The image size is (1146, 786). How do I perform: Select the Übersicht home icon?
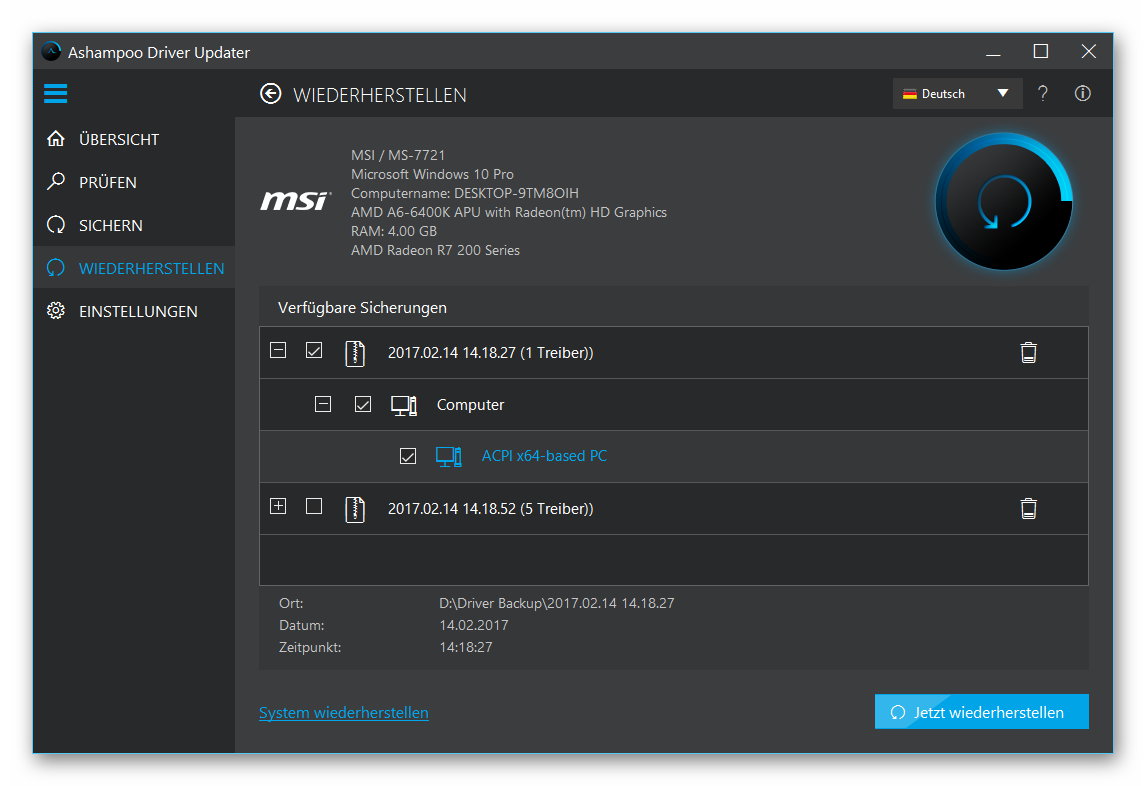coord(56,138)
